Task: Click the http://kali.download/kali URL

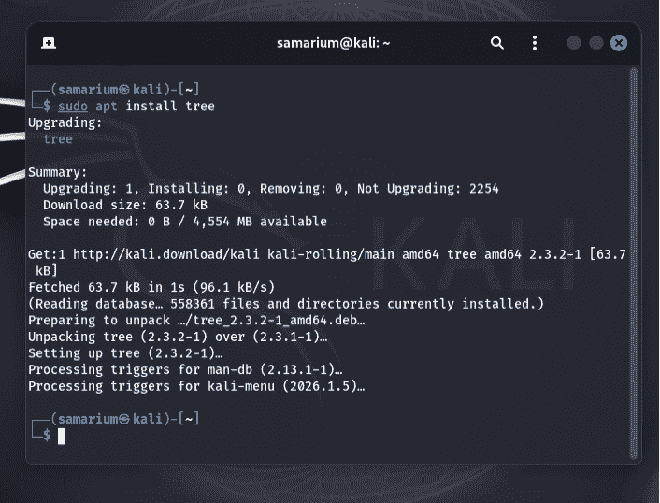Action: pyautogui.click(x=166, y=254)
